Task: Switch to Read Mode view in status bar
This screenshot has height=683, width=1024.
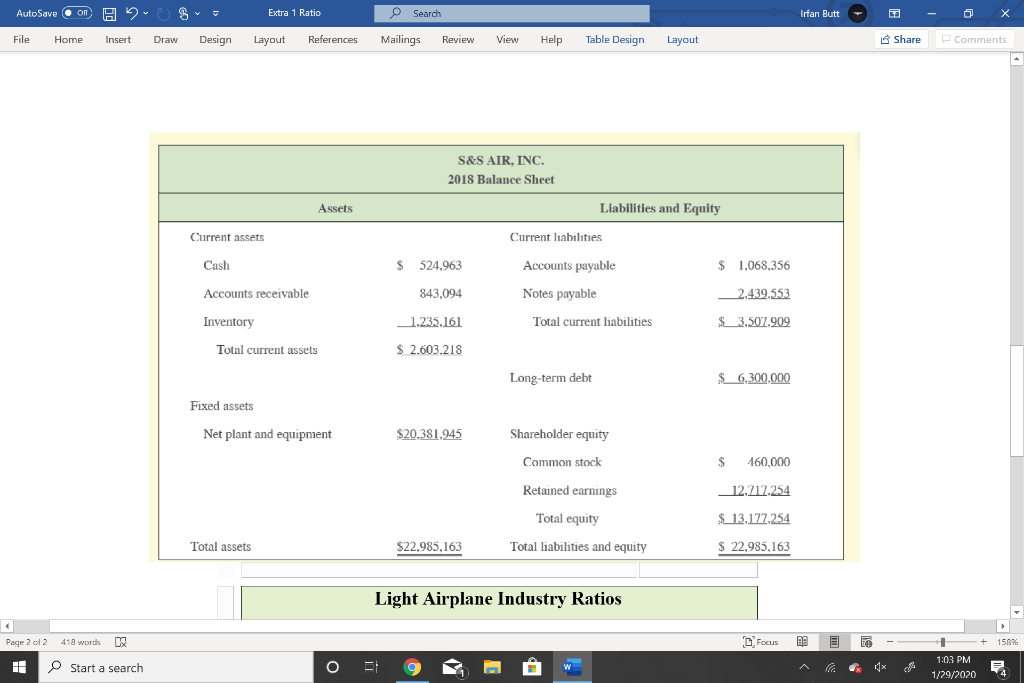Action: tap(802, 641)
